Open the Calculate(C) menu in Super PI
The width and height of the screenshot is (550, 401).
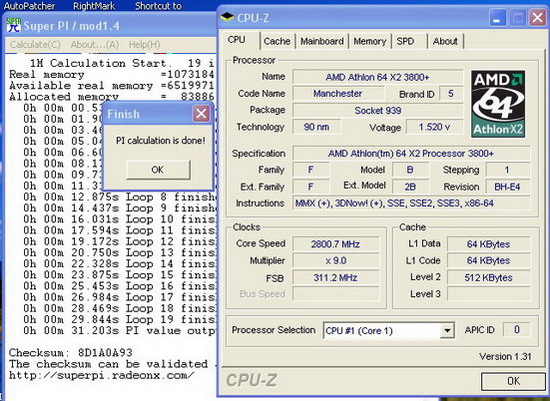(35, 45)
